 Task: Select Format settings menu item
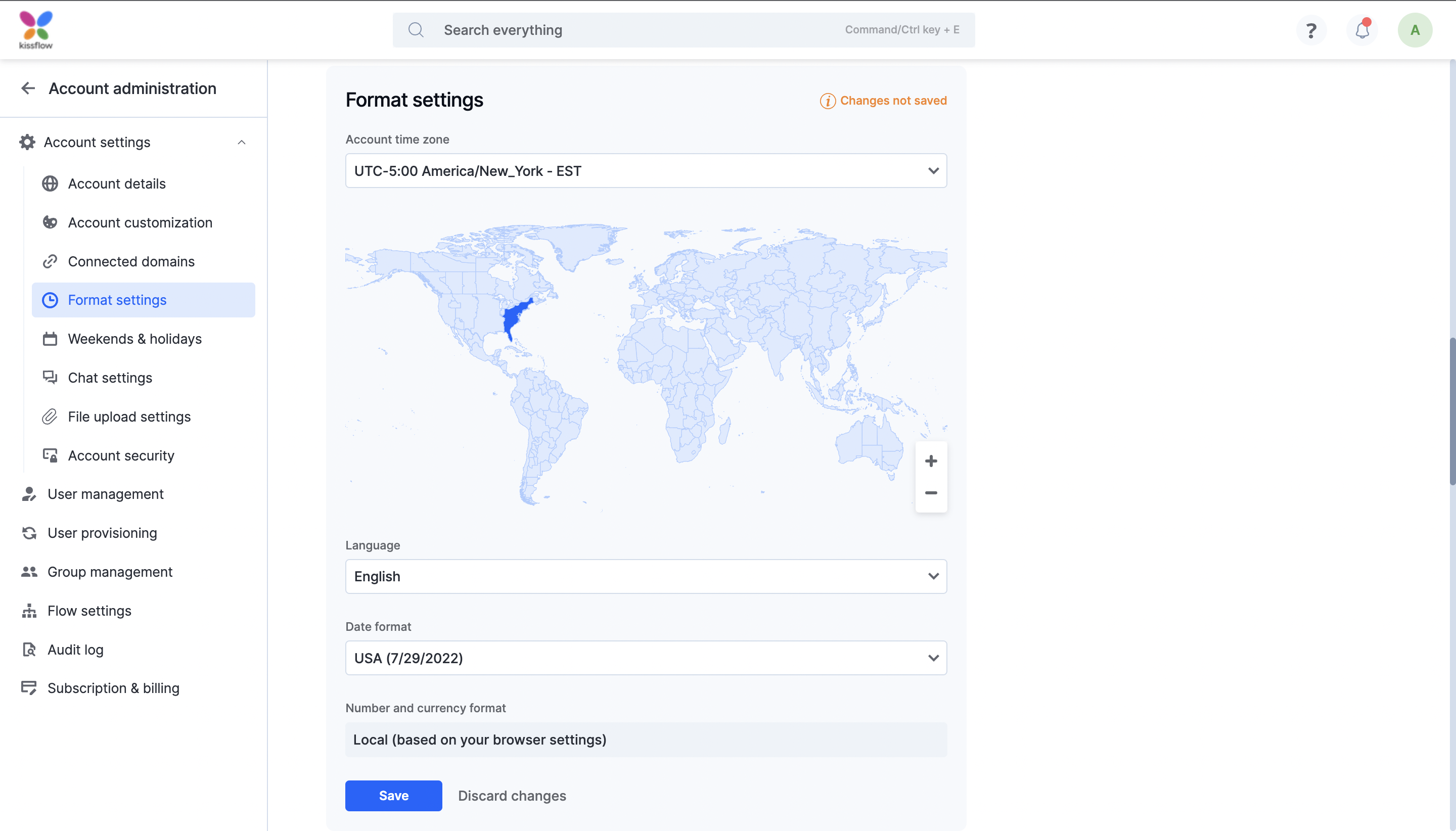[x=143, y=300]
